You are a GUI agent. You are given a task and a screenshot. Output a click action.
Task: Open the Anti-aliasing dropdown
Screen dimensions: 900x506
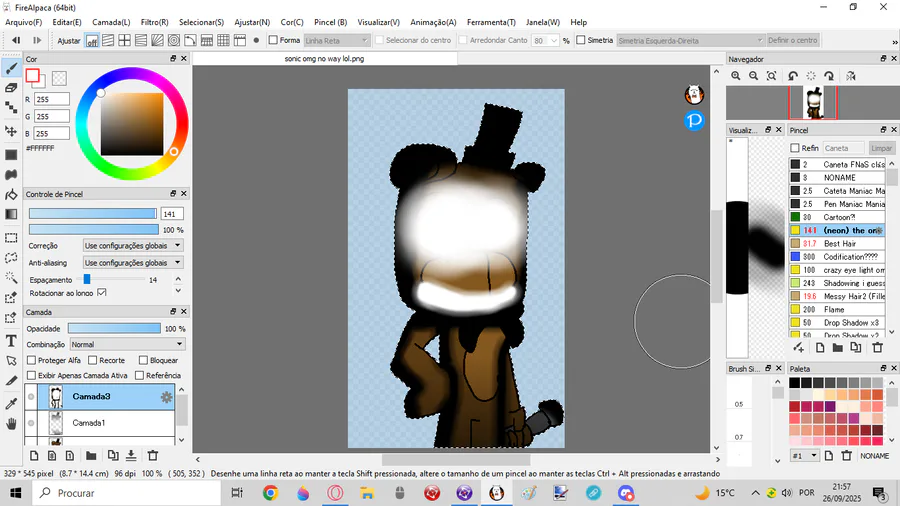click(133, 263)
